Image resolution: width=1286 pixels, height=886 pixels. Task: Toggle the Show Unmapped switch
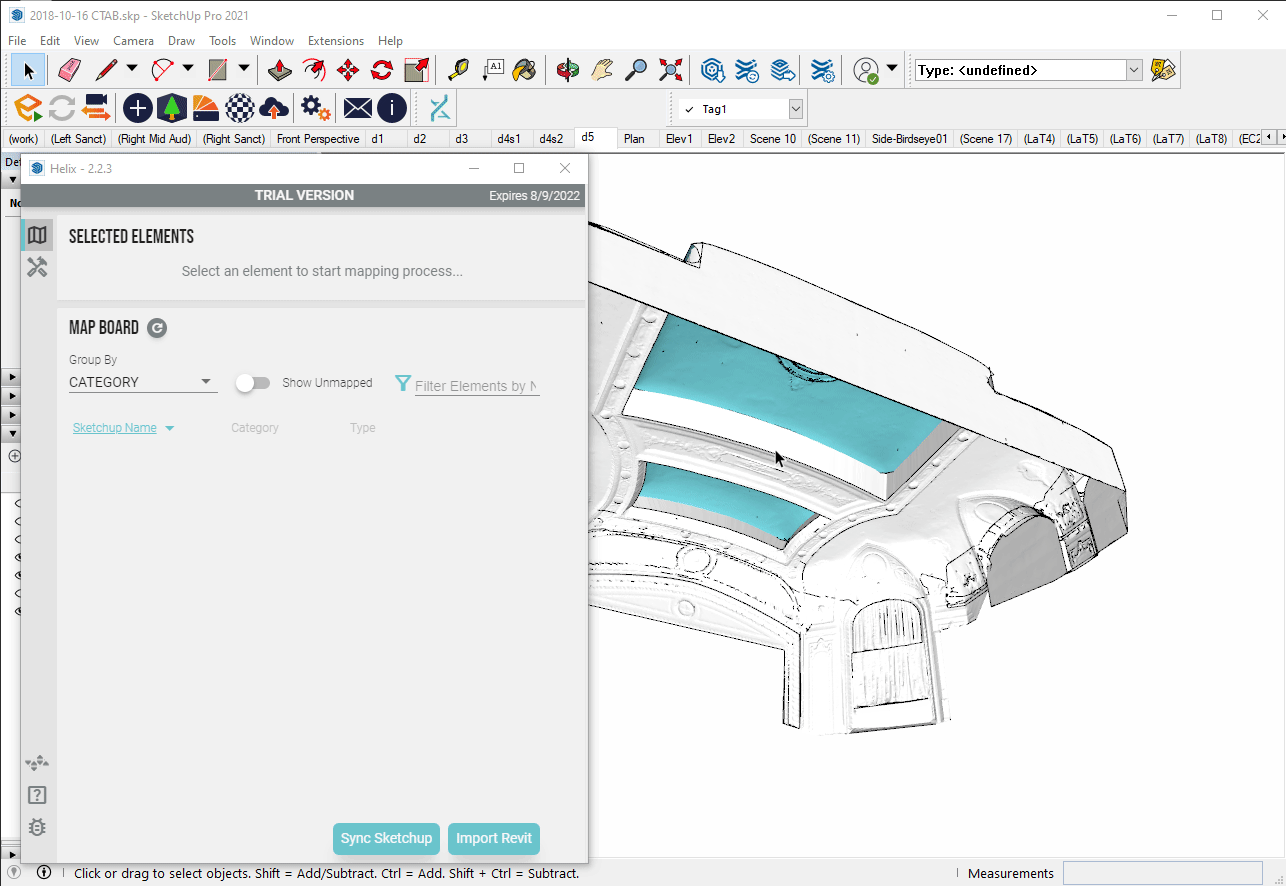pos(253,383)
